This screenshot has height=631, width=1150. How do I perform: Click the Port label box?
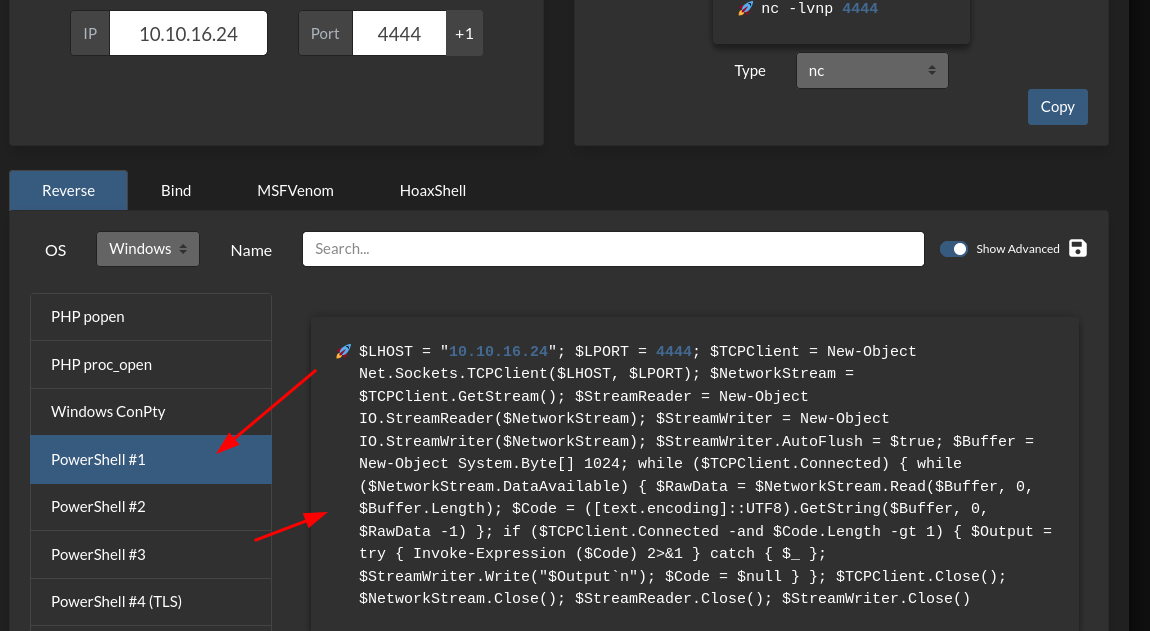[x=325, y=34]
